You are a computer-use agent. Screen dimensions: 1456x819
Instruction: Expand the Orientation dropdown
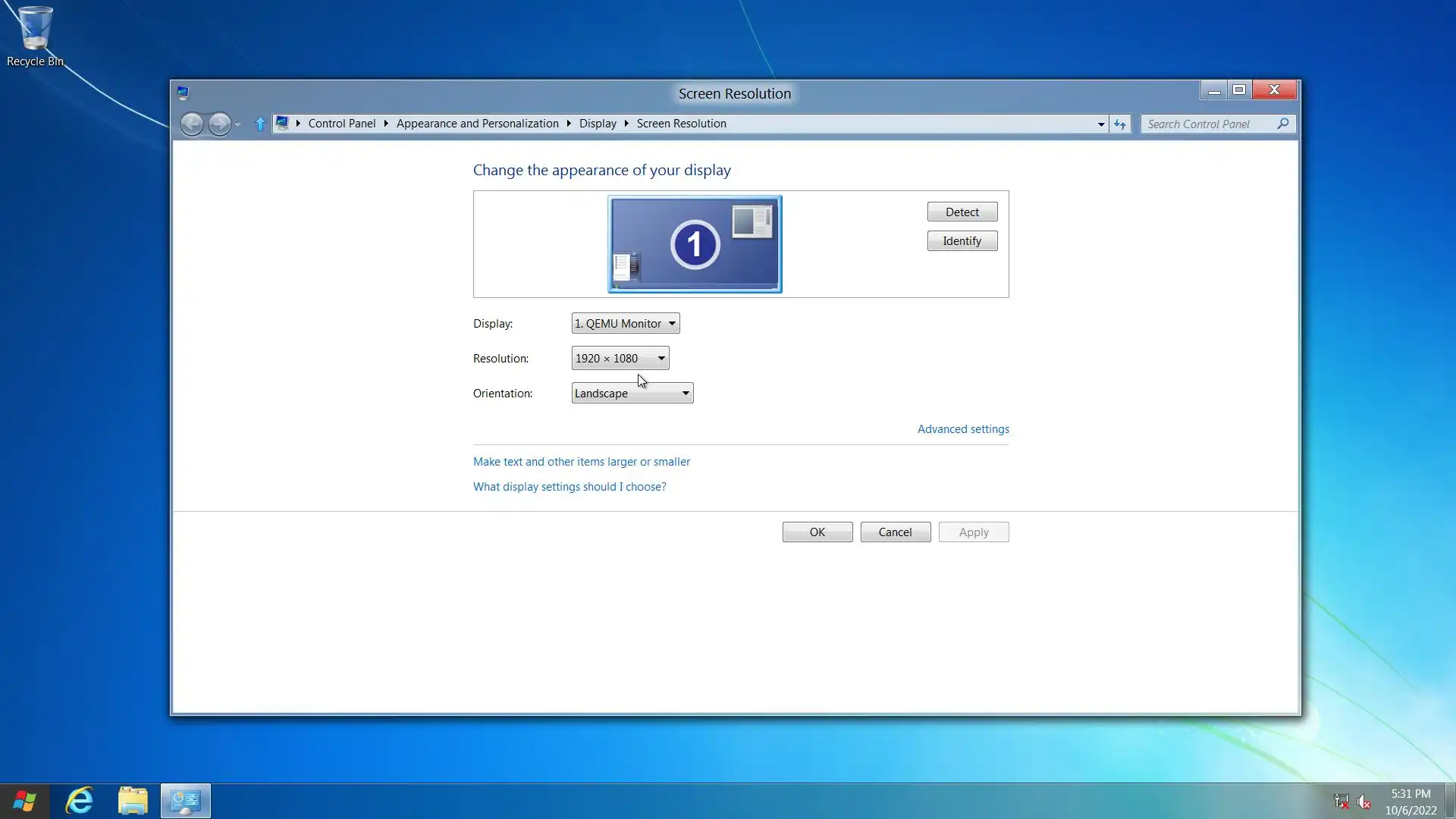[x=632, y=393]
